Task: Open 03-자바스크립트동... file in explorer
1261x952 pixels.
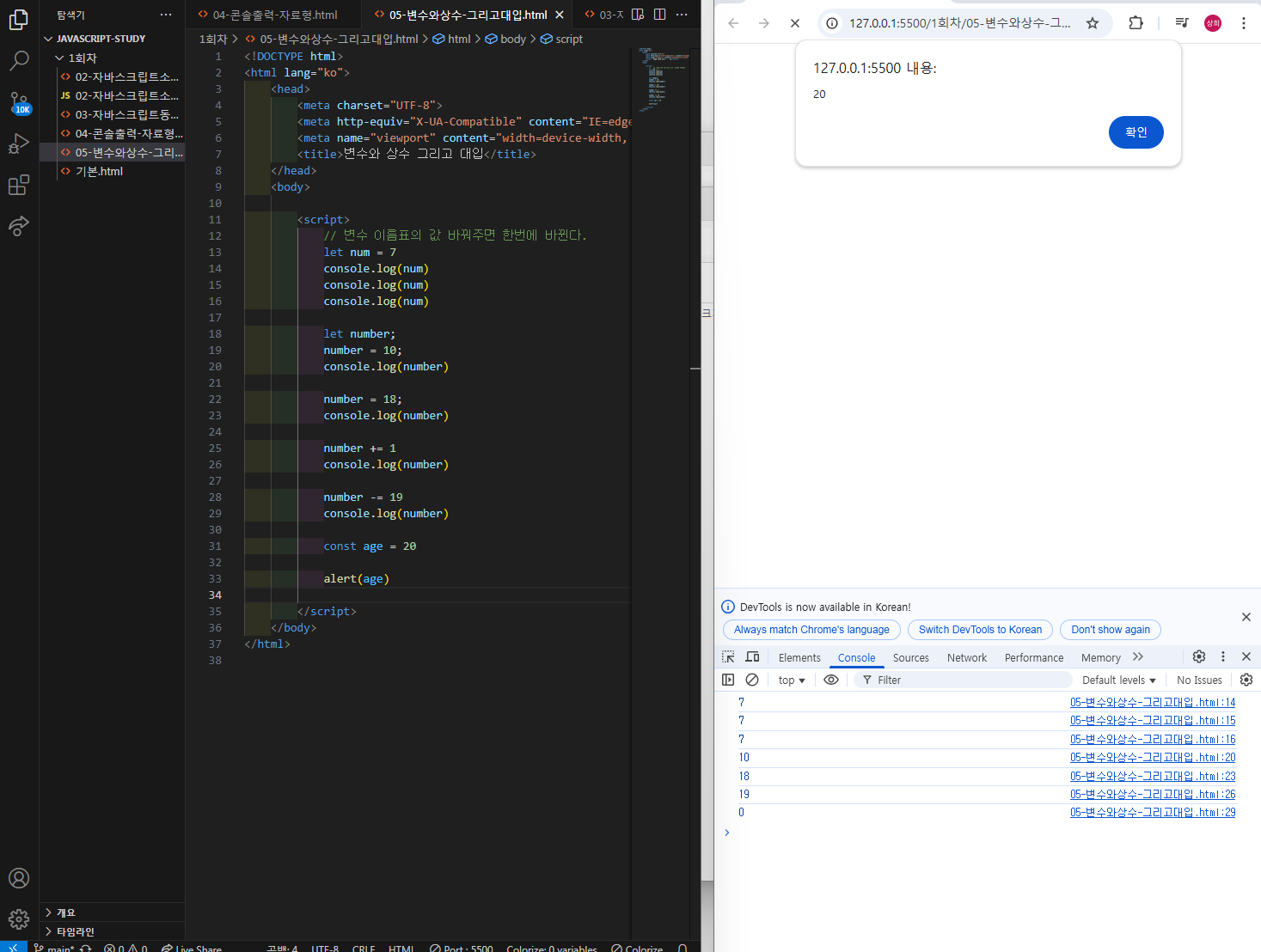Action: tap(112, 114)
